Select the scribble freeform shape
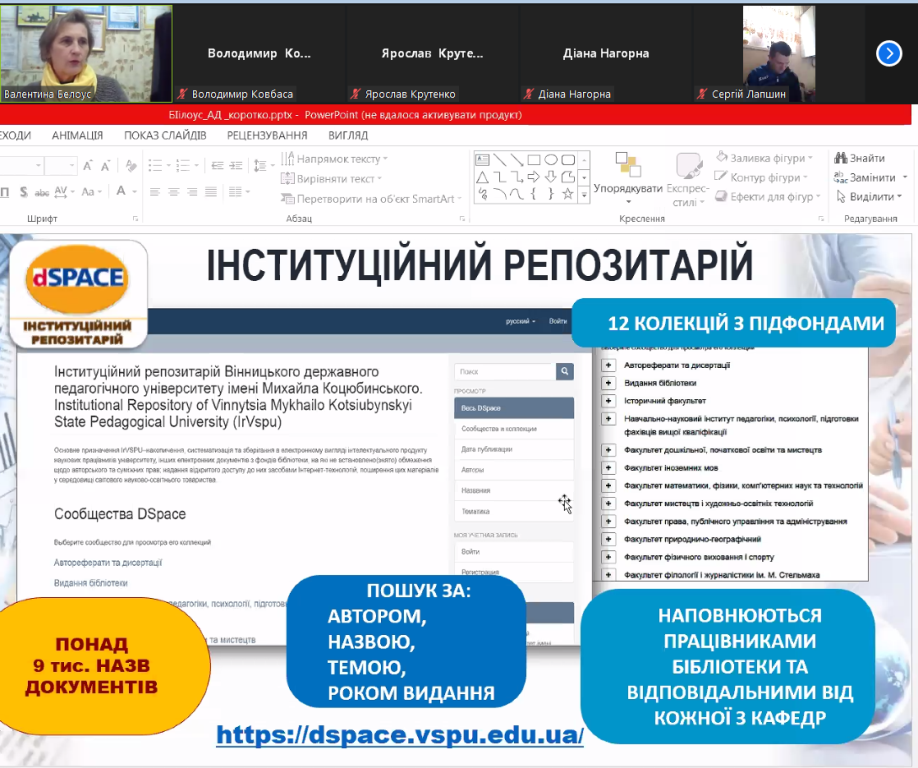 (482, 194)
